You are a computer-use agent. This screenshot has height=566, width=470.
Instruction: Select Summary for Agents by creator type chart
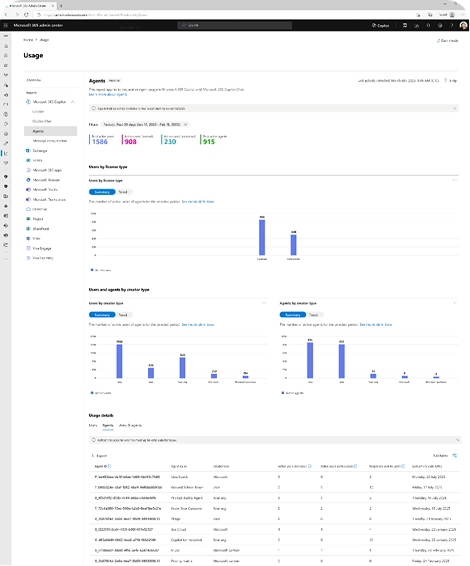tap(293, 315)
